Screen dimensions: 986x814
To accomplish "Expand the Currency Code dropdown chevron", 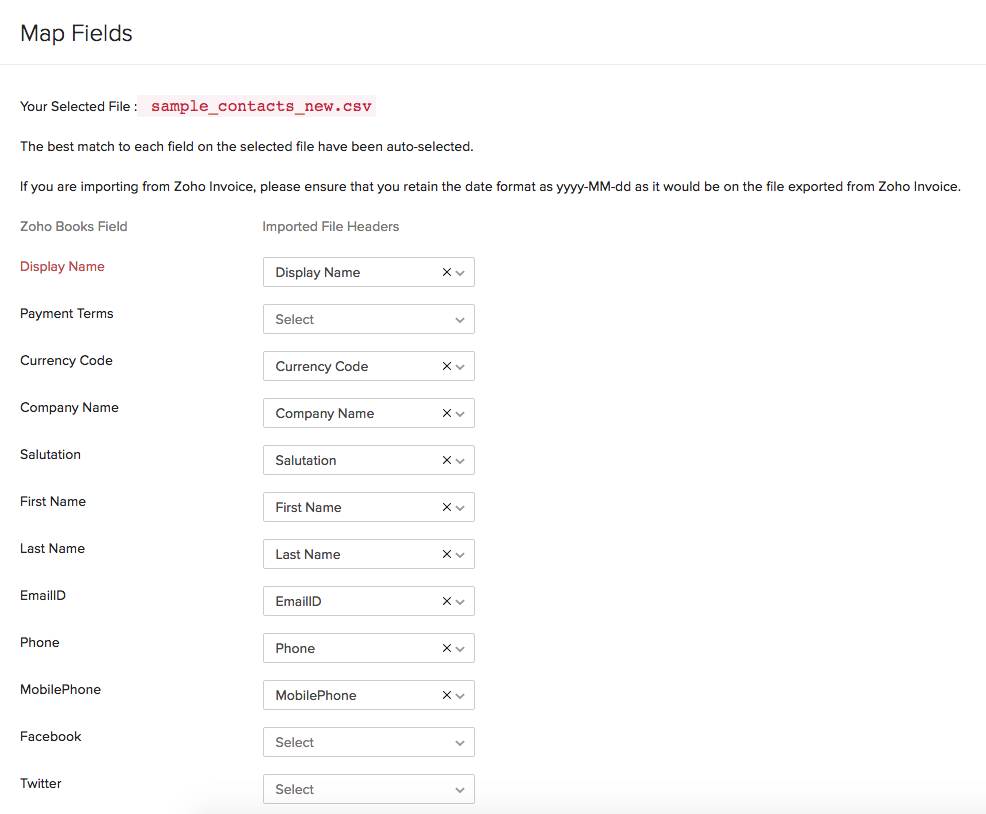I will [x=460, y=366].
